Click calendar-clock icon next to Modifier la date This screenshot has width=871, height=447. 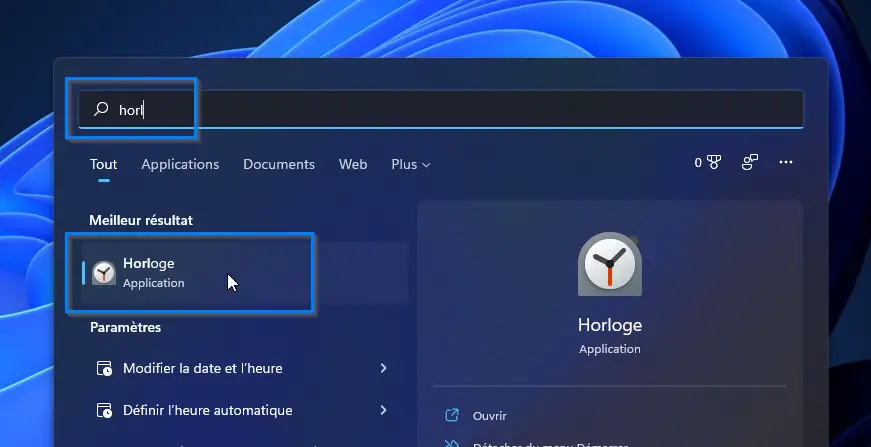coord(104,368)
